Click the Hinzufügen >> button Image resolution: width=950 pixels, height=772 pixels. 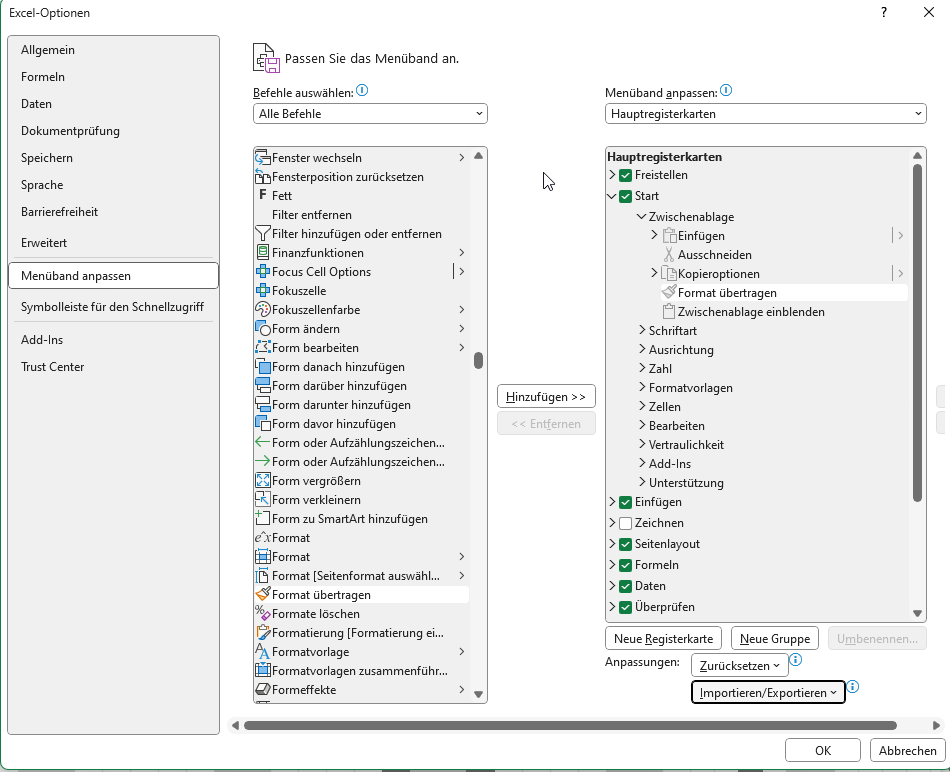click(x=546, y=397)
